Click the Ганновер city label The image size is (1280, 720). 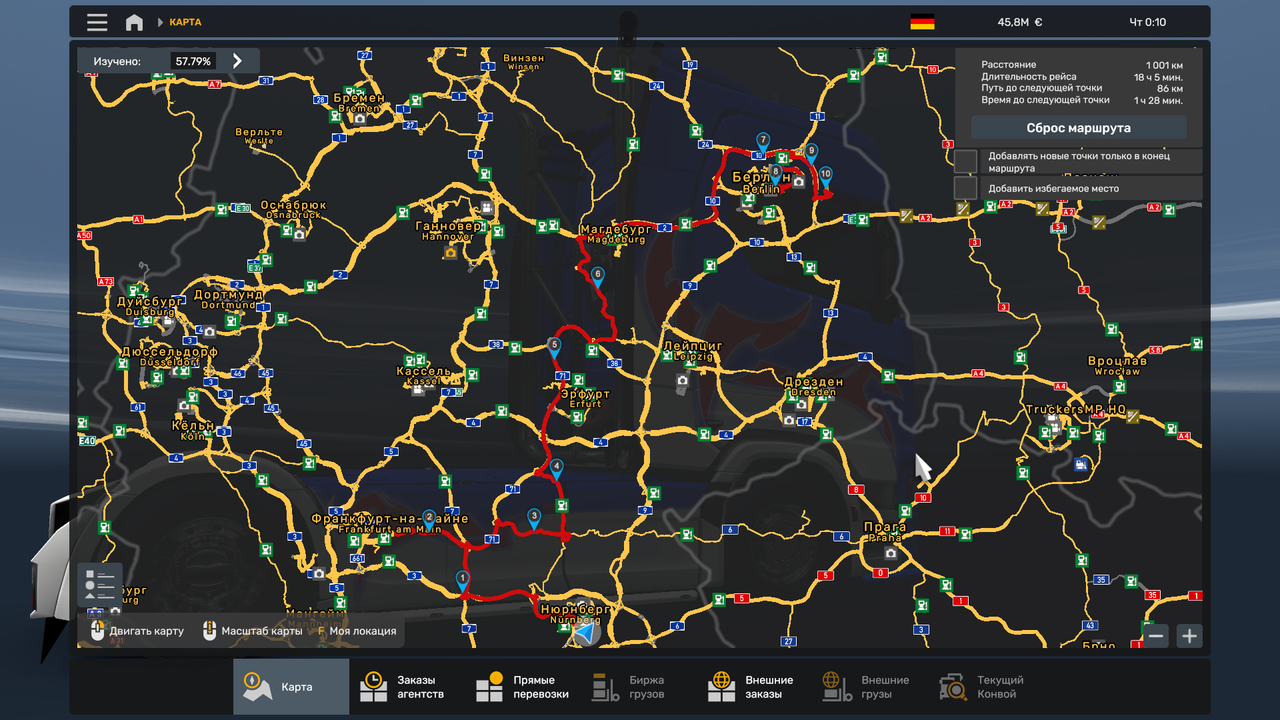pos(447,226)
